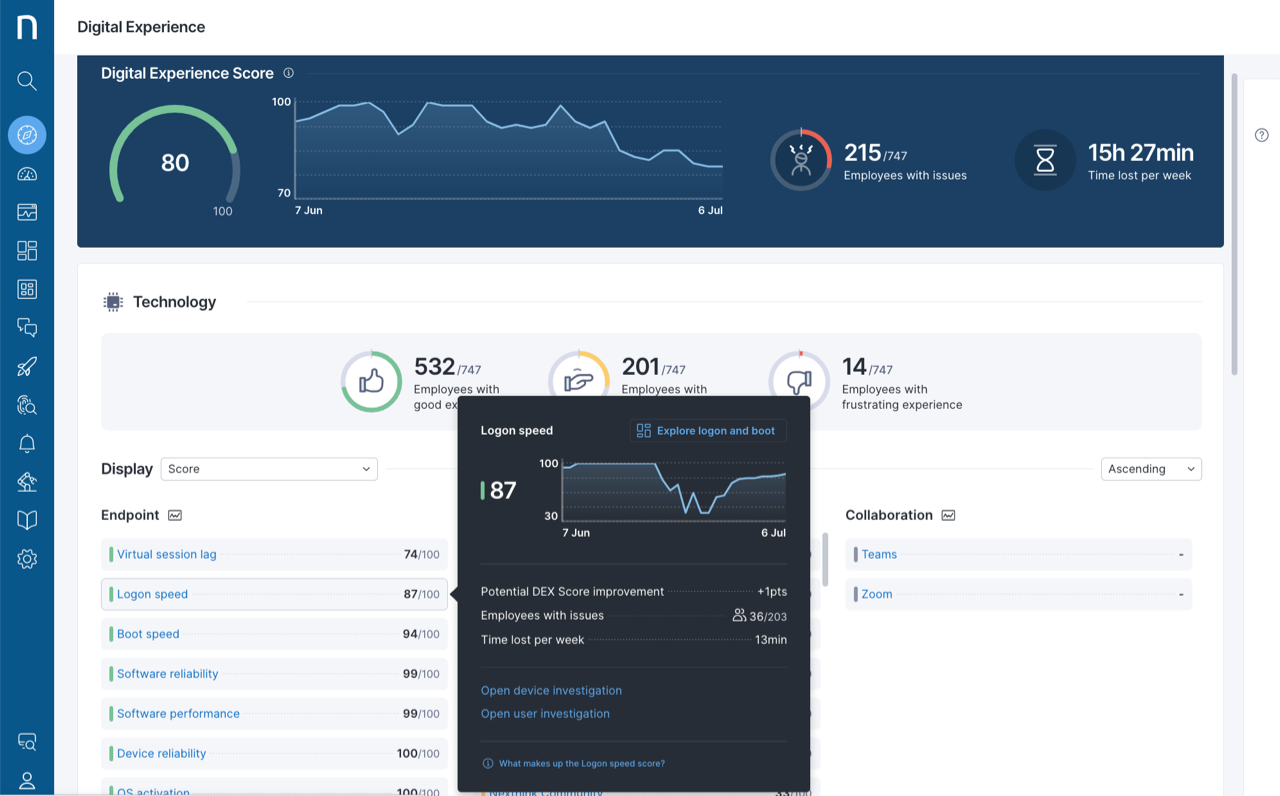The width and height of the screenshot is (1280, 796).
Task: Open the Library book icon
Action: tap(27, 520)
